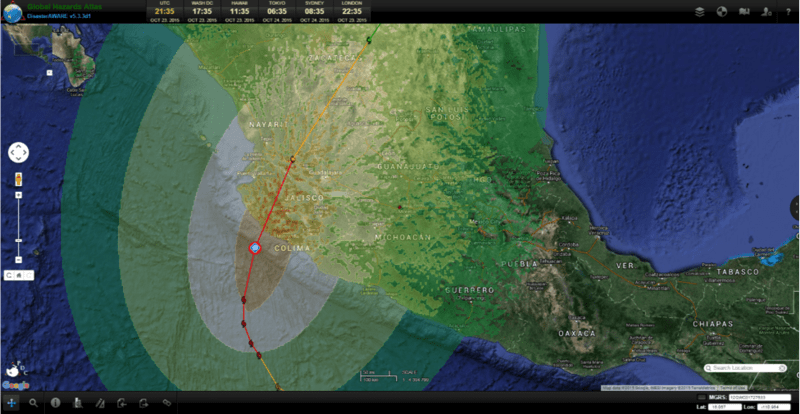Click the Street View pegman icon
Screen dimensions: 800x414
[18, 180]
